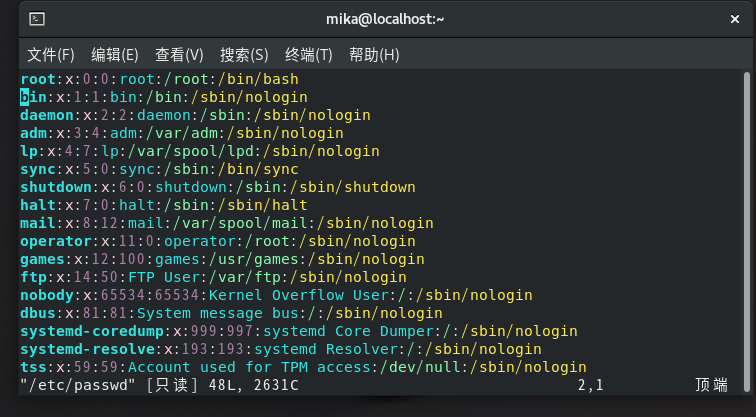Click the root username on first line

tap(38, 79)
